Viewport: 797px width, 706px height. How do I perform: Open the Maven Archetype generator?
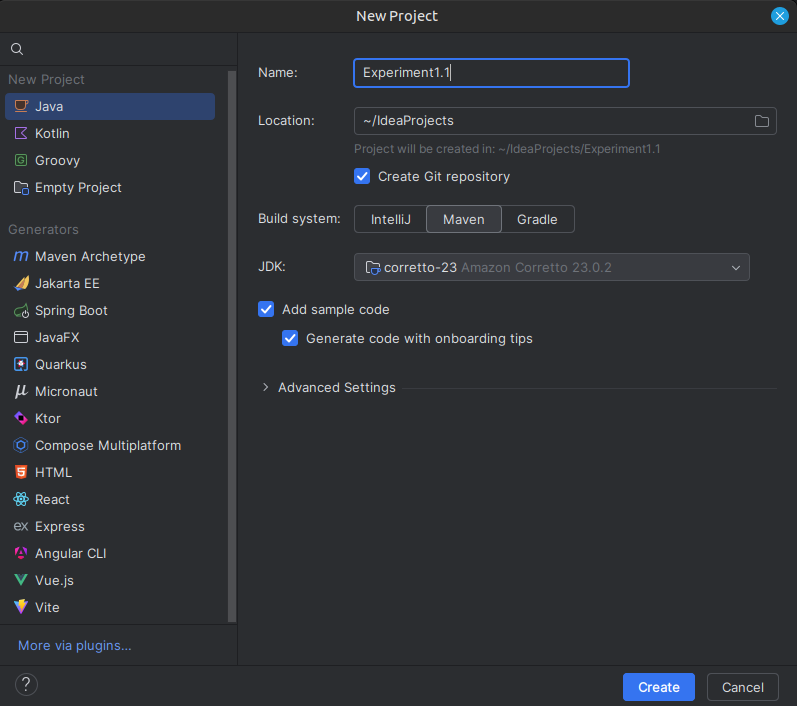80,256
